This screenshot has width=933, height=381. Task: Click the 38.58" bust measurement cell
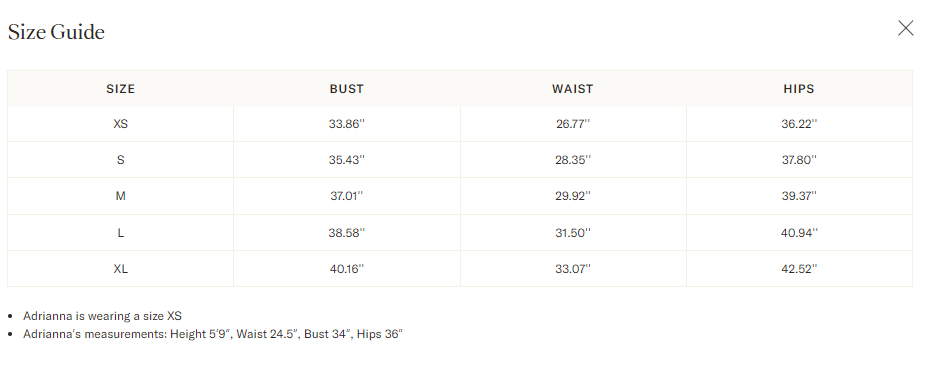click(x=346, y=233)
